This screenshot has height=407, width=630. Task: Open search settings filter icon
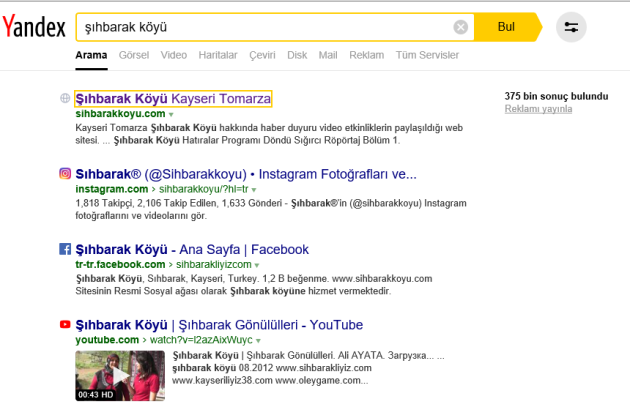pos(571,27)
